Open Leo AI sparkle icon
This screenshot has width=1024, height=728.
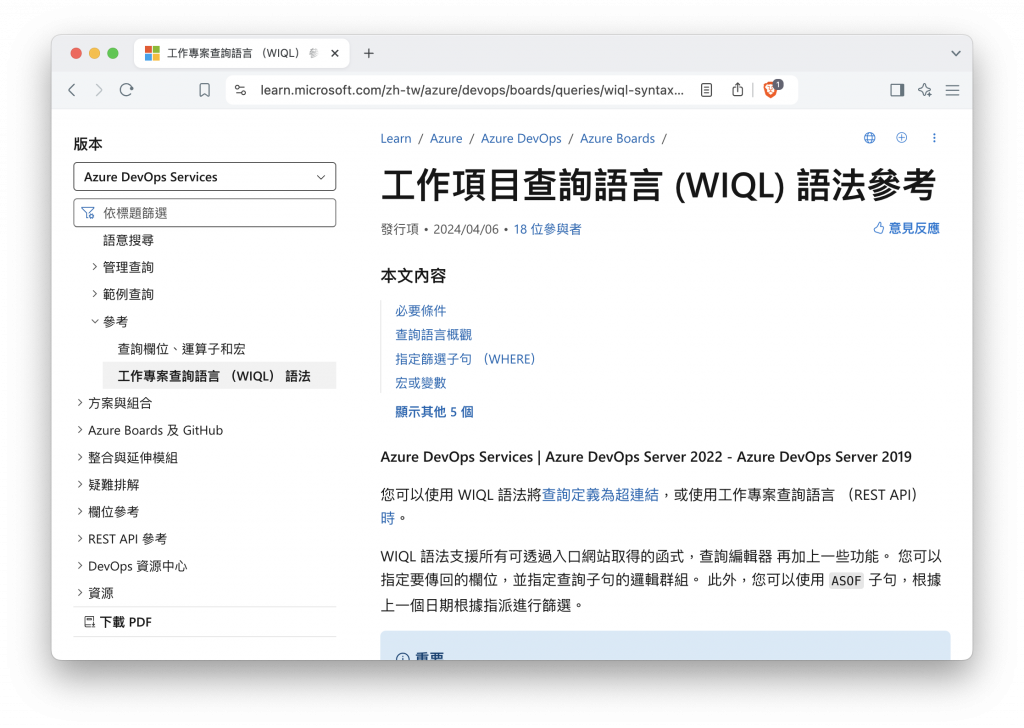[x=925, y=90]
